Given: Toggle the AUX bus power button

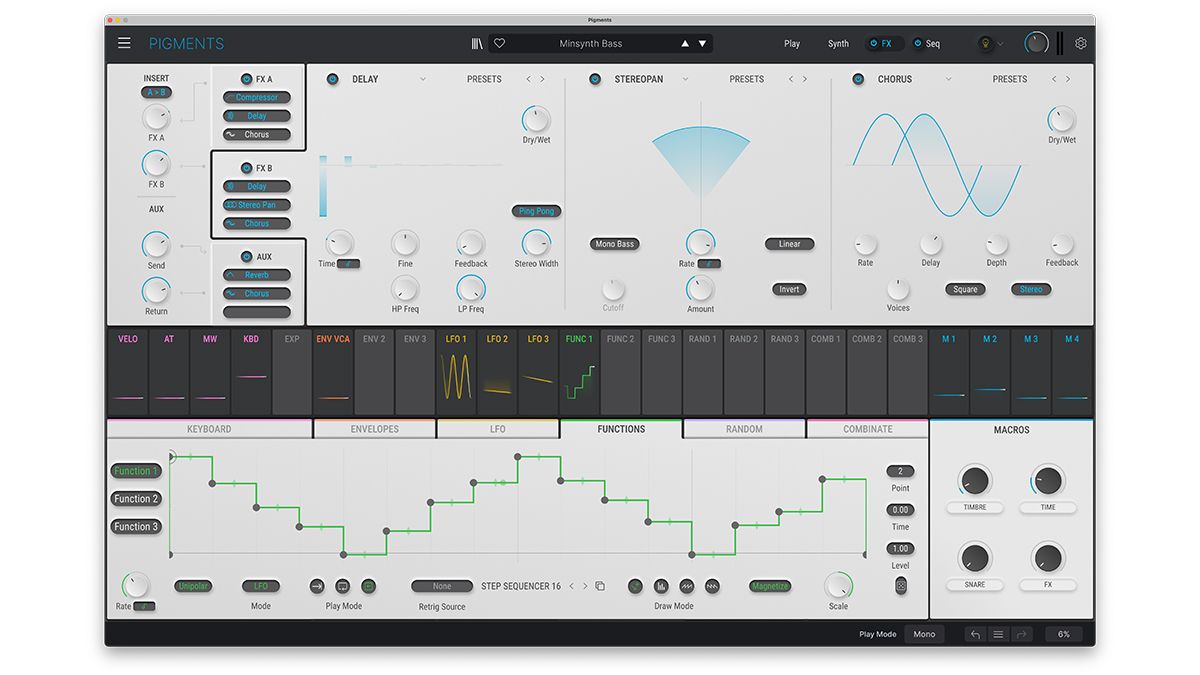Looking at the screenshot, I should pyautogui.click(x=246, y=257).
